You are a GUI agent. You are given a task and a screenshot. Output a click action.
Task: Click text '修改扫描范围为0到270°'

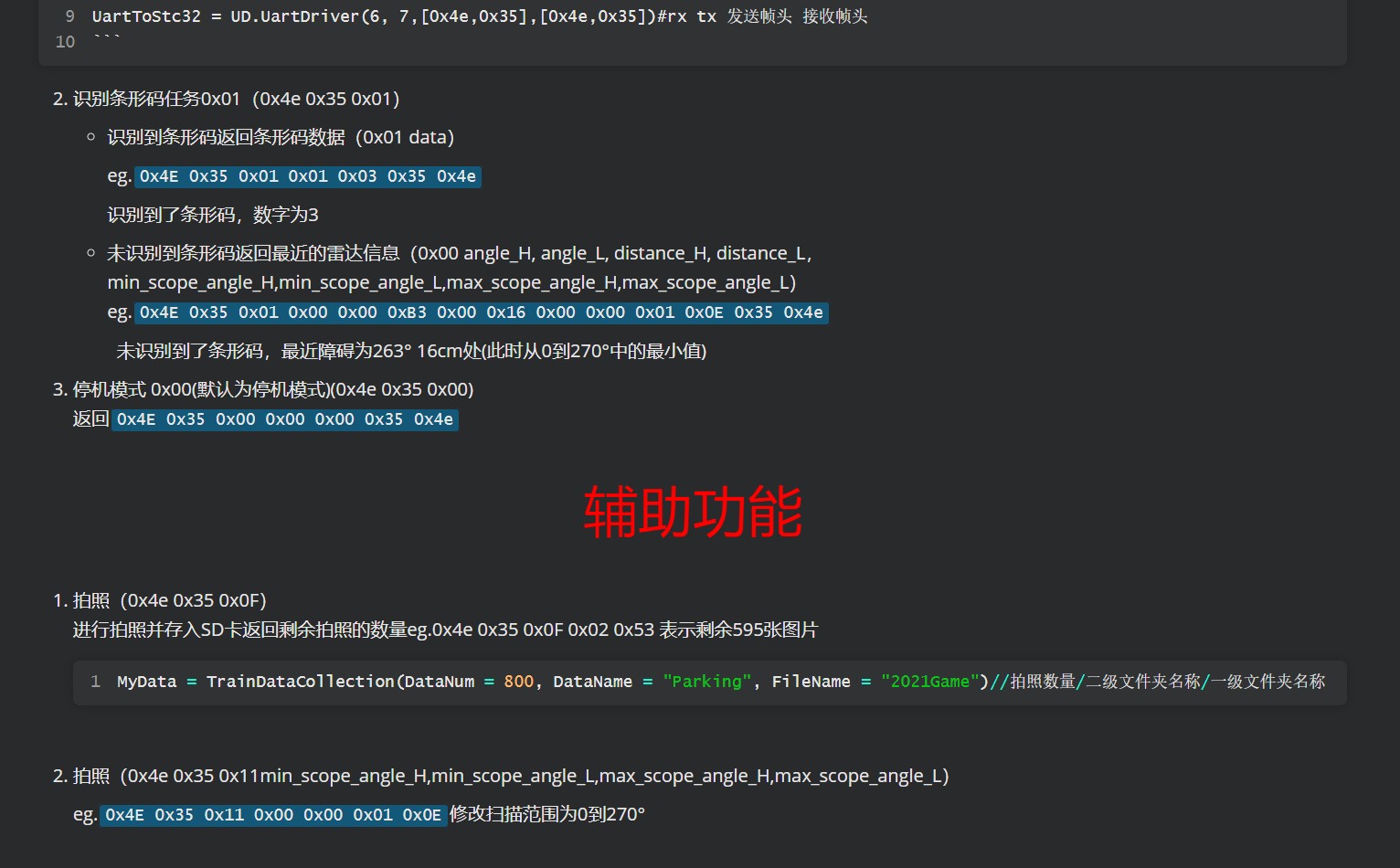point(547,814)
